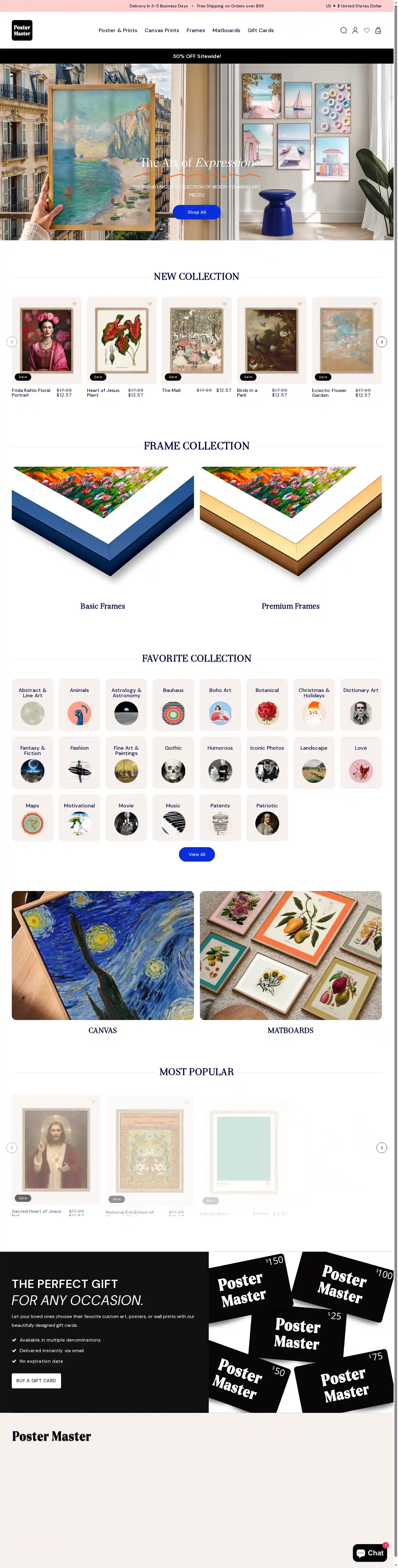The image size is (398, 1568).
Task: Toggle wishlist heart on Heart of Jesus Plant
Action: pos(149,304)
